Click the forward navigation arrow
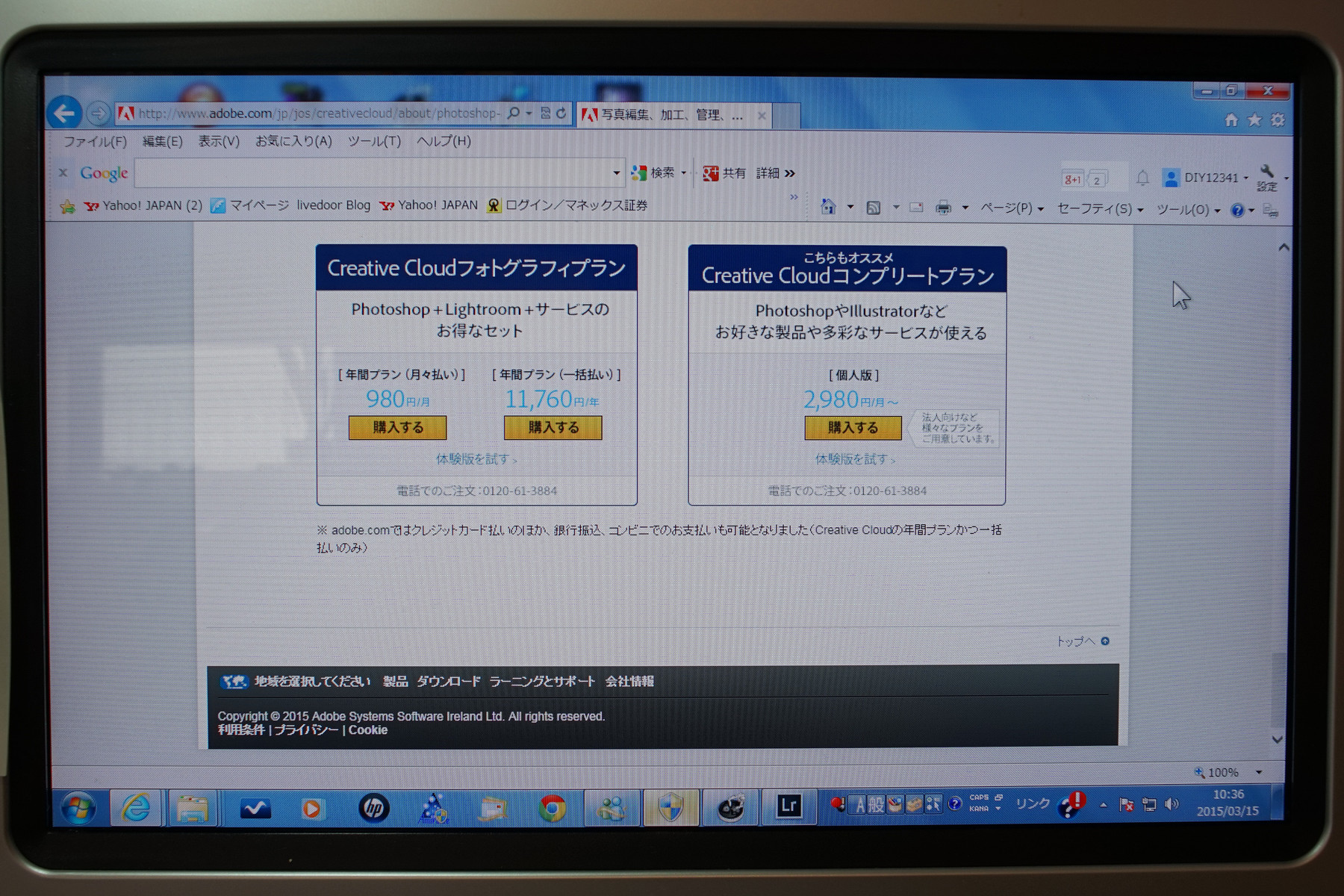Image resolution: width=1344 pixels, height=896 pixels. coord(98,113)
